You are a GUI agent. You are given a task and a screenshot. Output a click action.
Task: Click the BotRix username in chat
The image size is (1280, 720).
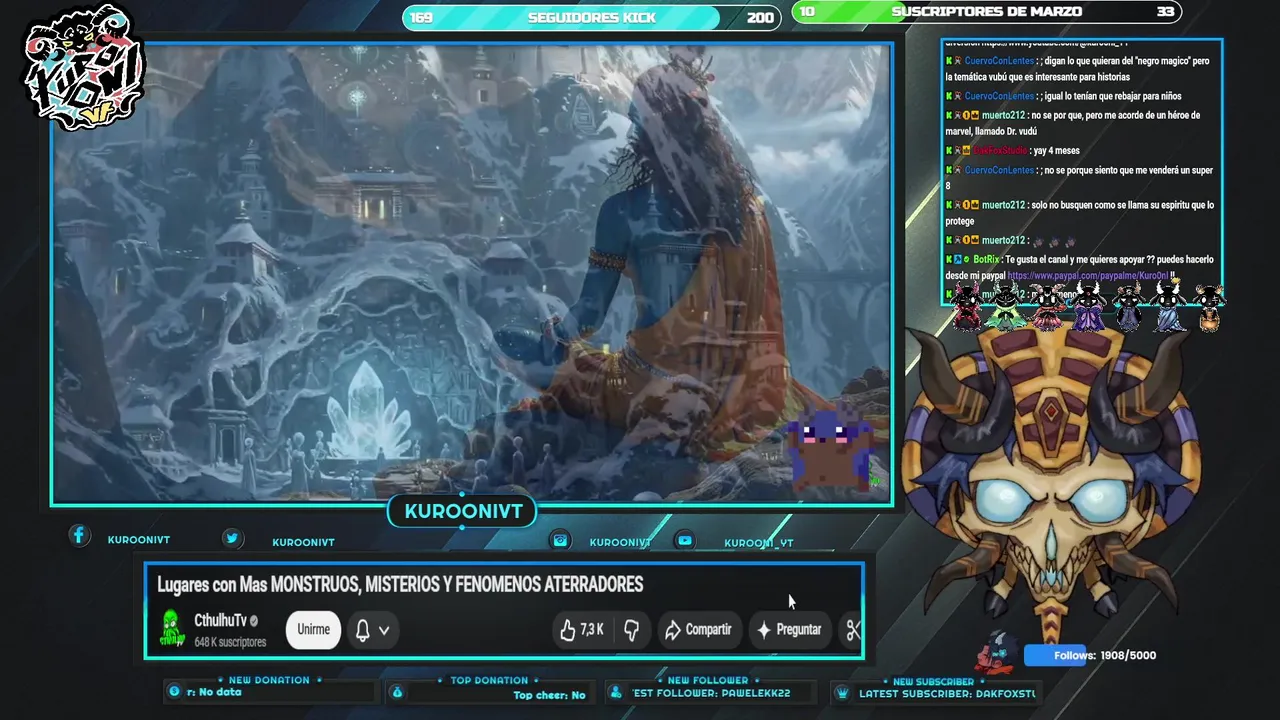tap(985, 259)
